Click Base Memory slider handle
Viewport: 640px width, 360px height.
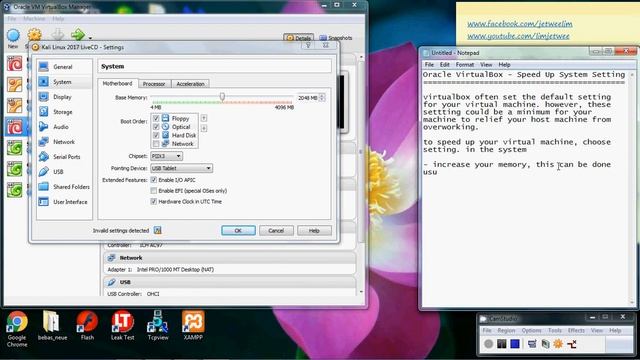pos(222,97)
